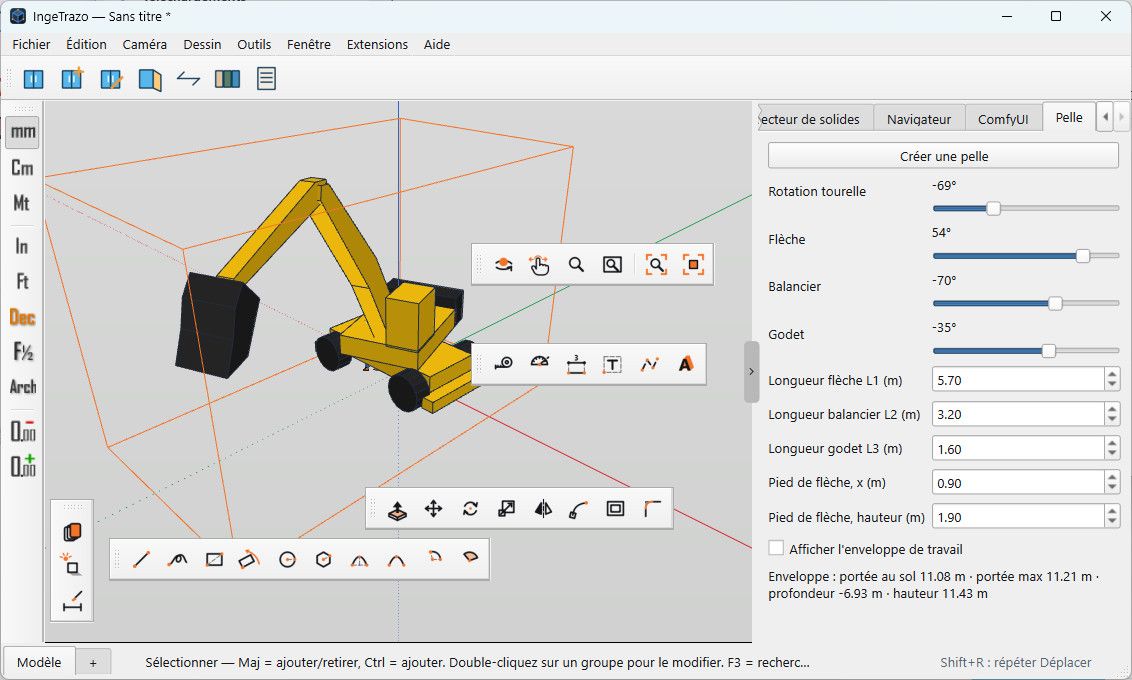Switch the unit format to Dec
The width and height of the screenshot is (1132, 680).
(x=22, y=317)
